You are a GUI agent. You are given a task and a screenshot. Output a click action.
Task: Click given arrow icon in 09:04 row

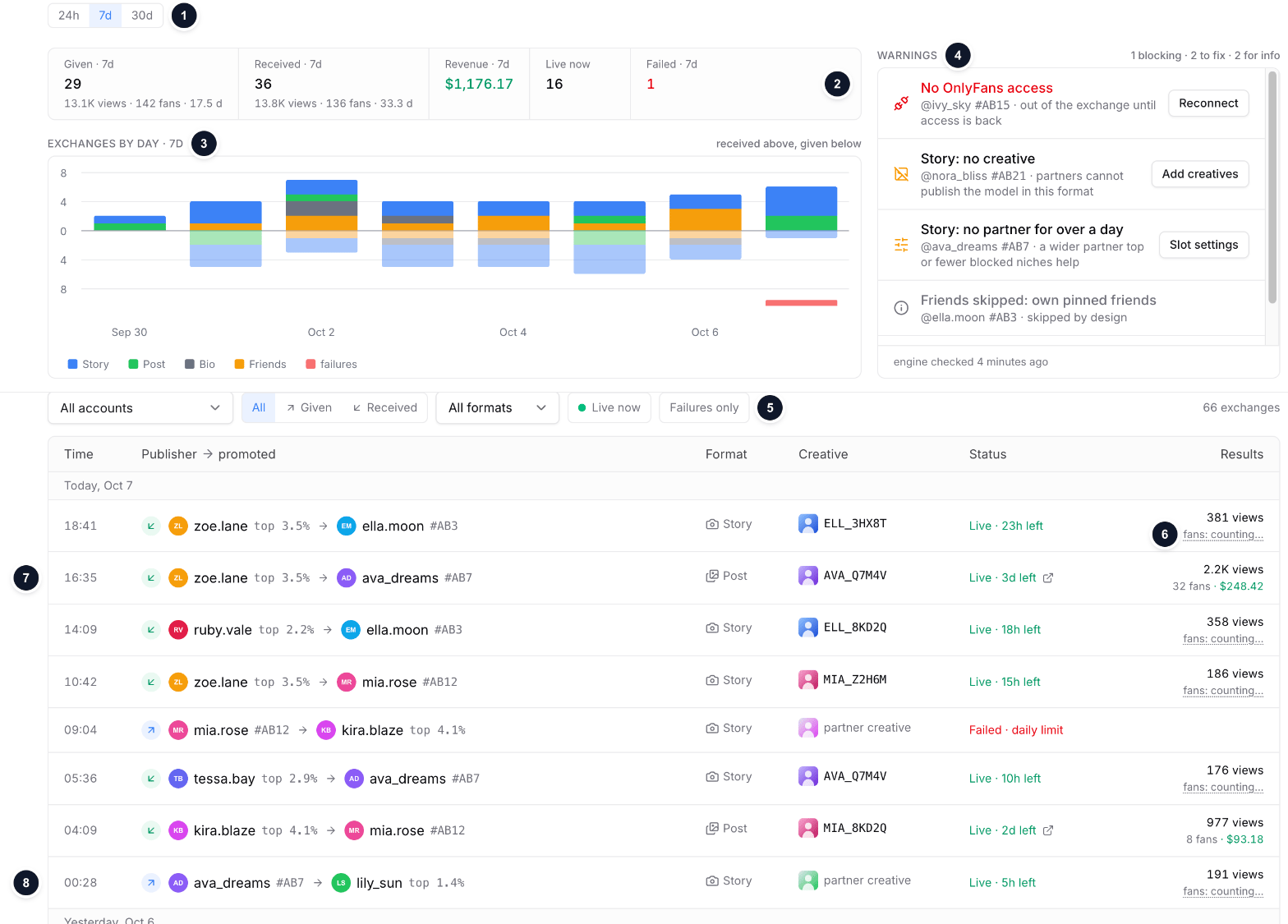pyautogui.click(x=151, y=730)
